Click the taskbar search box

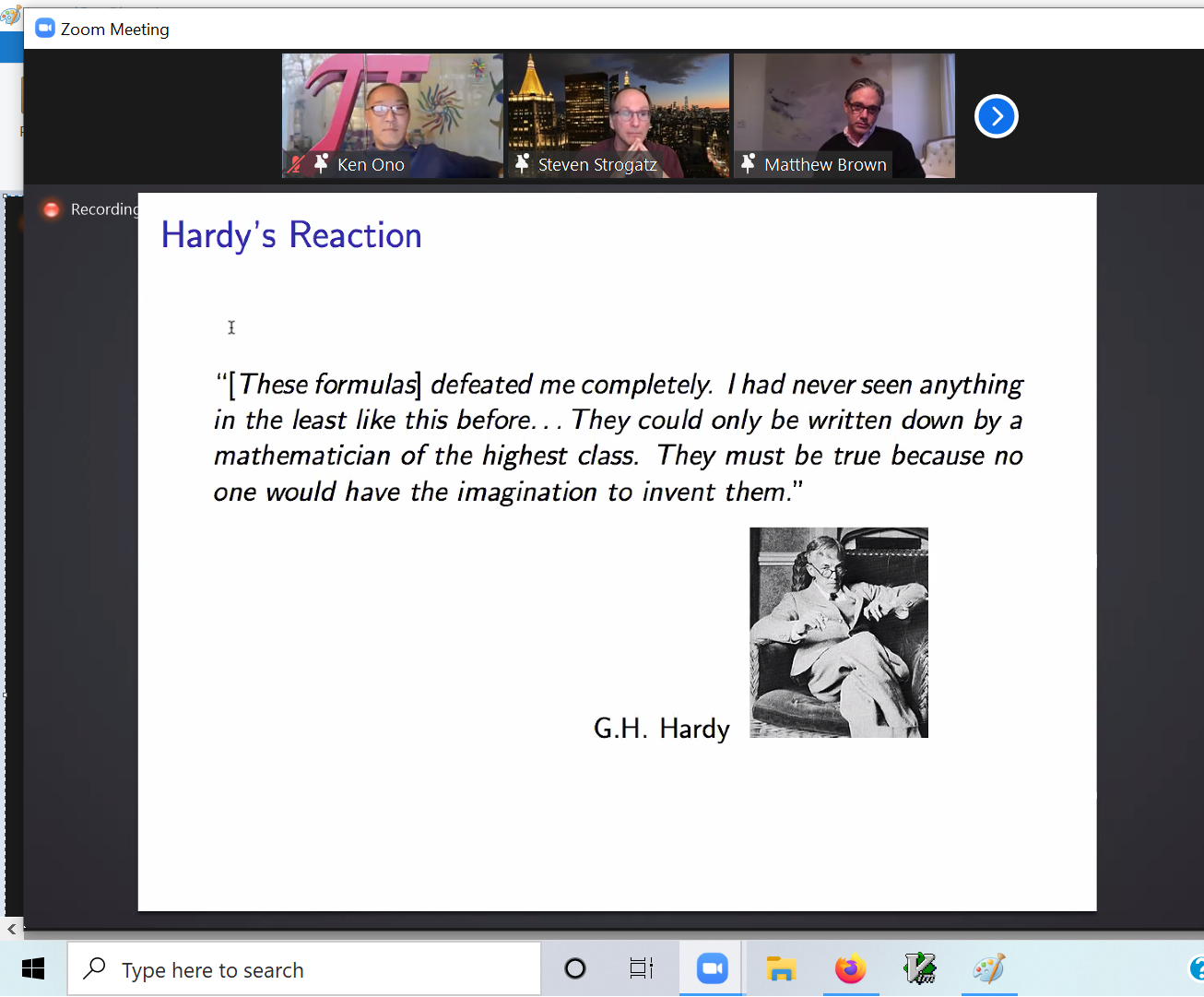[x=304, y=968]
